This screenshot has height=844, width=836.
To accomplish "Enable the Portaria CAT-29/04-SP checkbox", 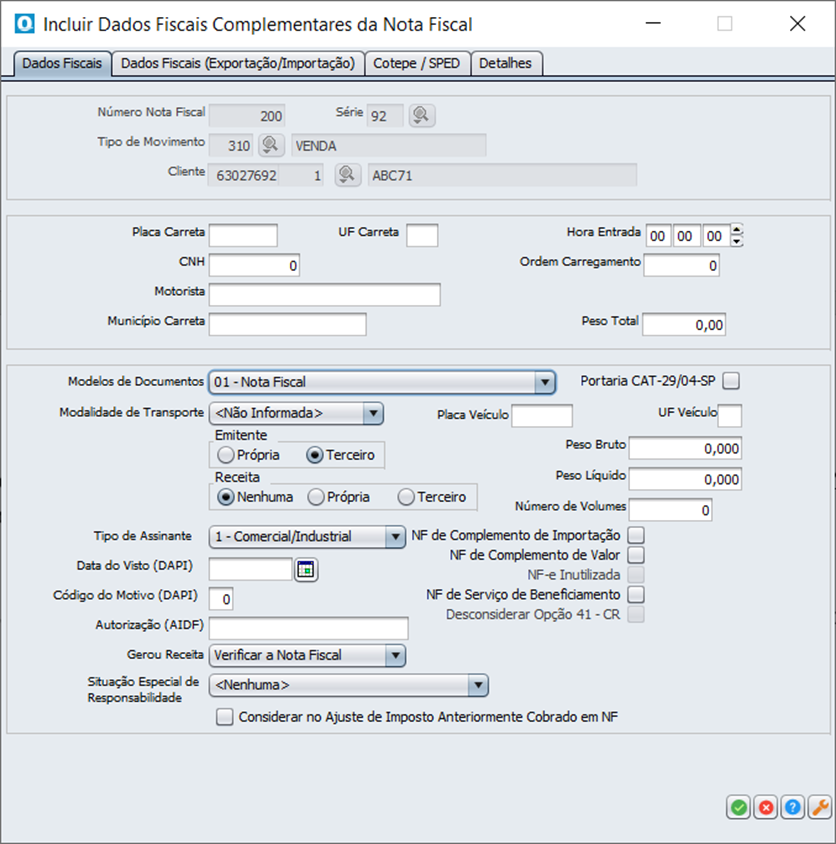I will tap(732, 380).
